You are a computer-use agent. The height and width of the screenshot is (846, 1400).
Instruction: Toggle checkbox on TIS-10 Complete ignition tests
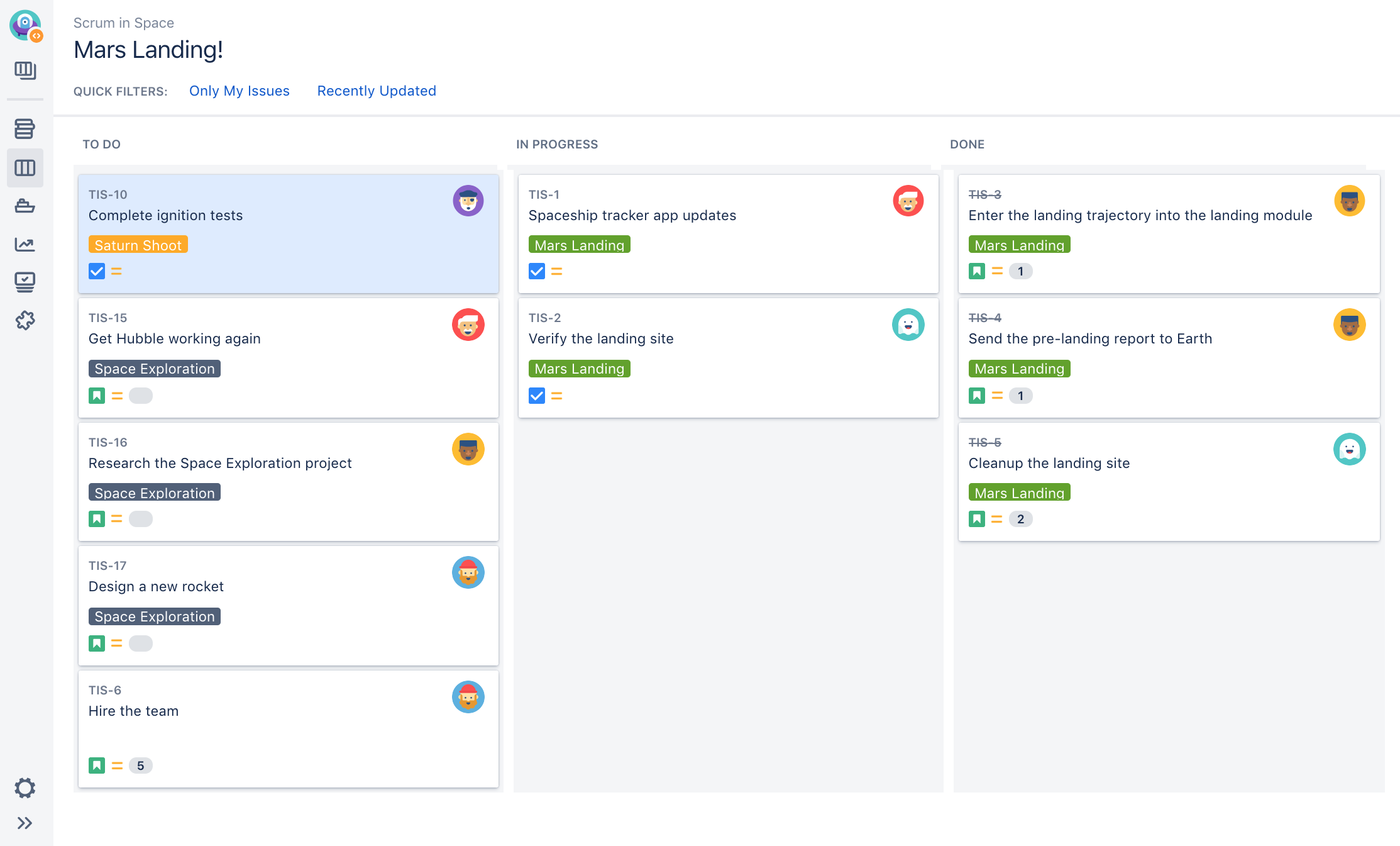tap(97, 271)
